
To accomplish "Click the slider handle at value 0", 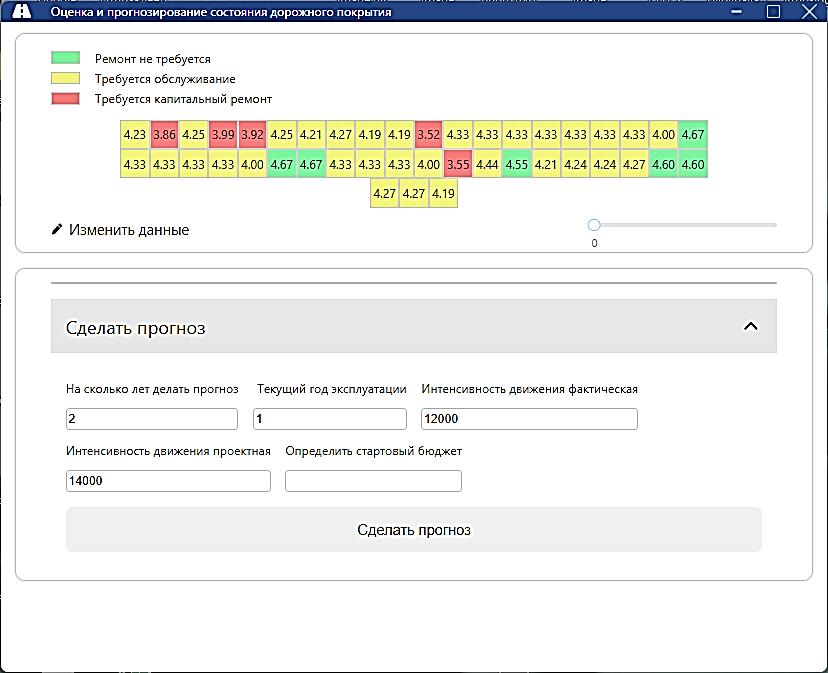I will [x=594, y=225].
